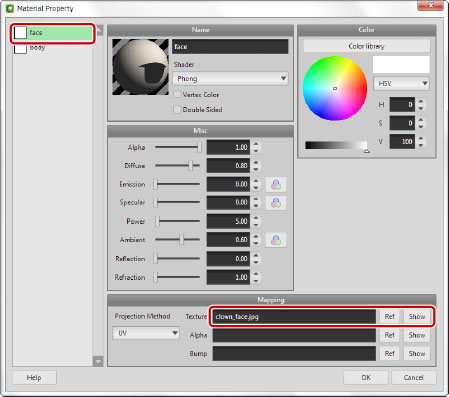
Task: Toggle the Double Sided checkbox
Action: pyautogui.click(x=177, y=110)
